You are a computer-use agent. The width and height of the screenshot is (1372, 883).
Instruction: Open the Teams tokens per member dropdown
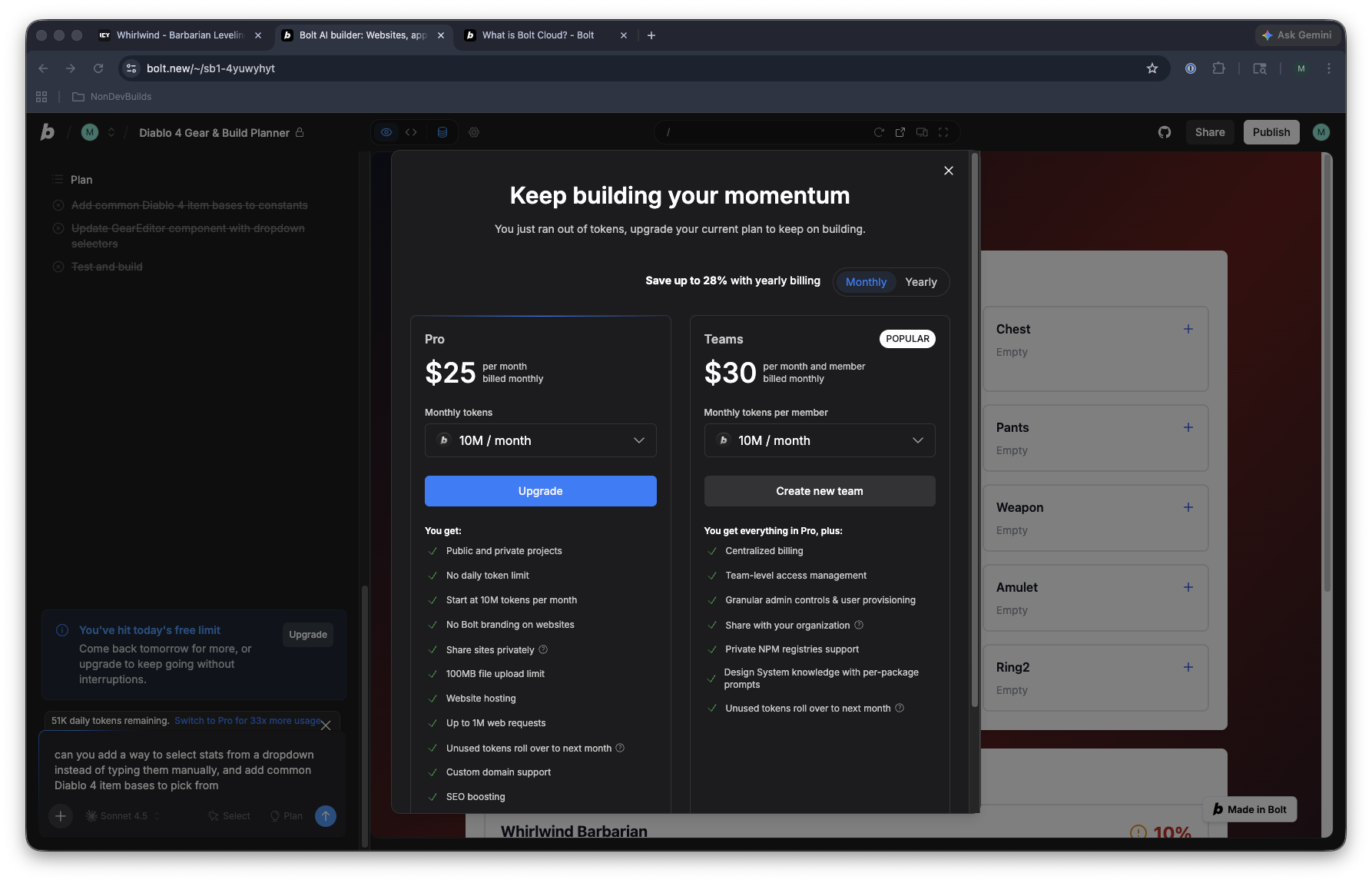[x=819, y=440]
